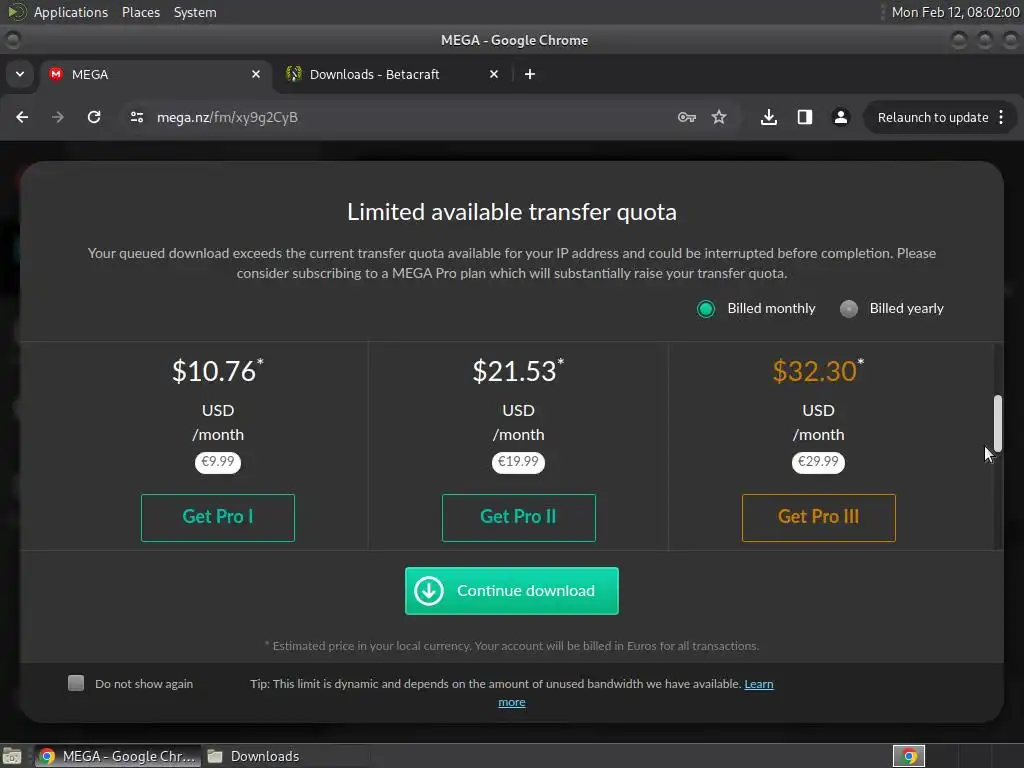Open the Chrome downloads icon

pyautogui.click(x=769, y=117)
